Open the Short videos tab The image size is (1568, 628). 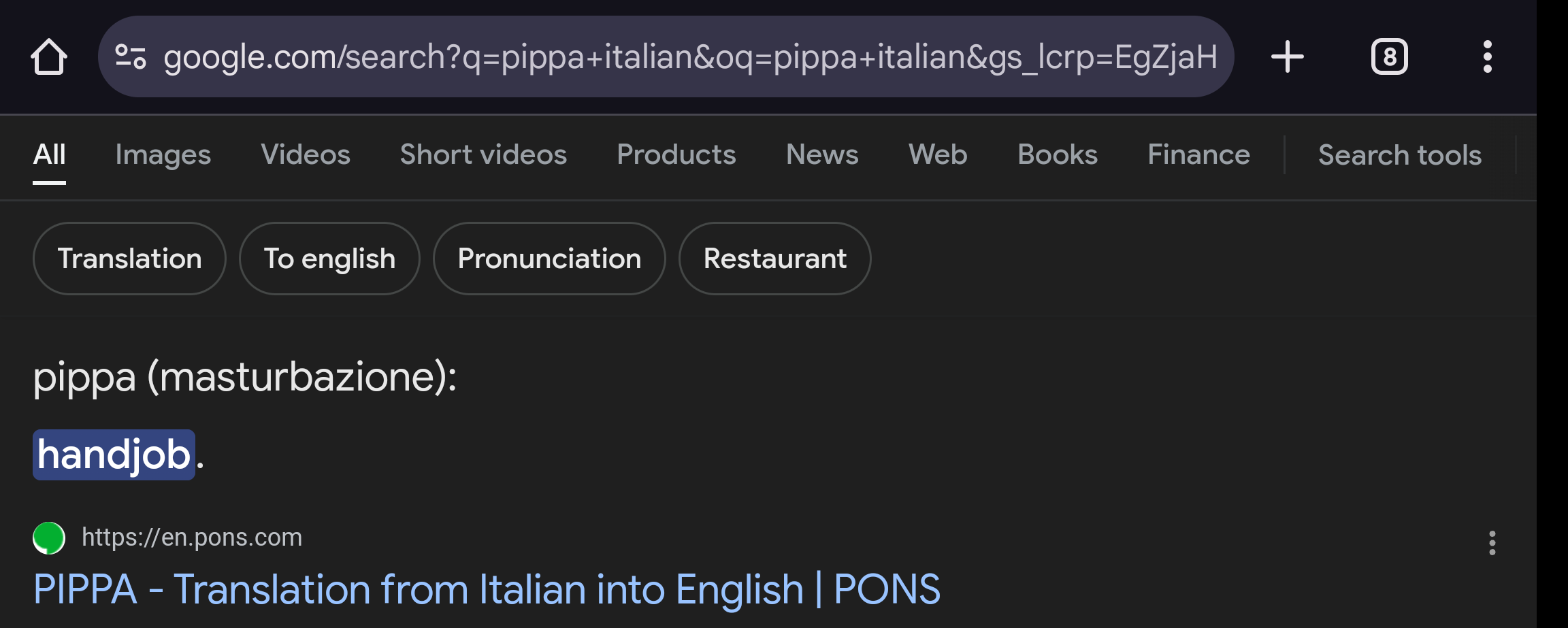click(x=483, y=155)
